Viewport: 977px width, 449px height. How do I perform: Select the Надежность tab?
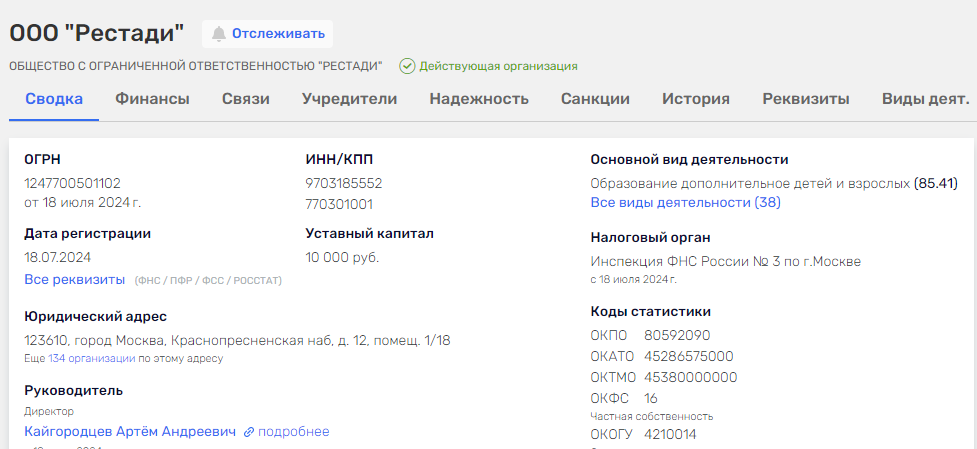point(479,98)
